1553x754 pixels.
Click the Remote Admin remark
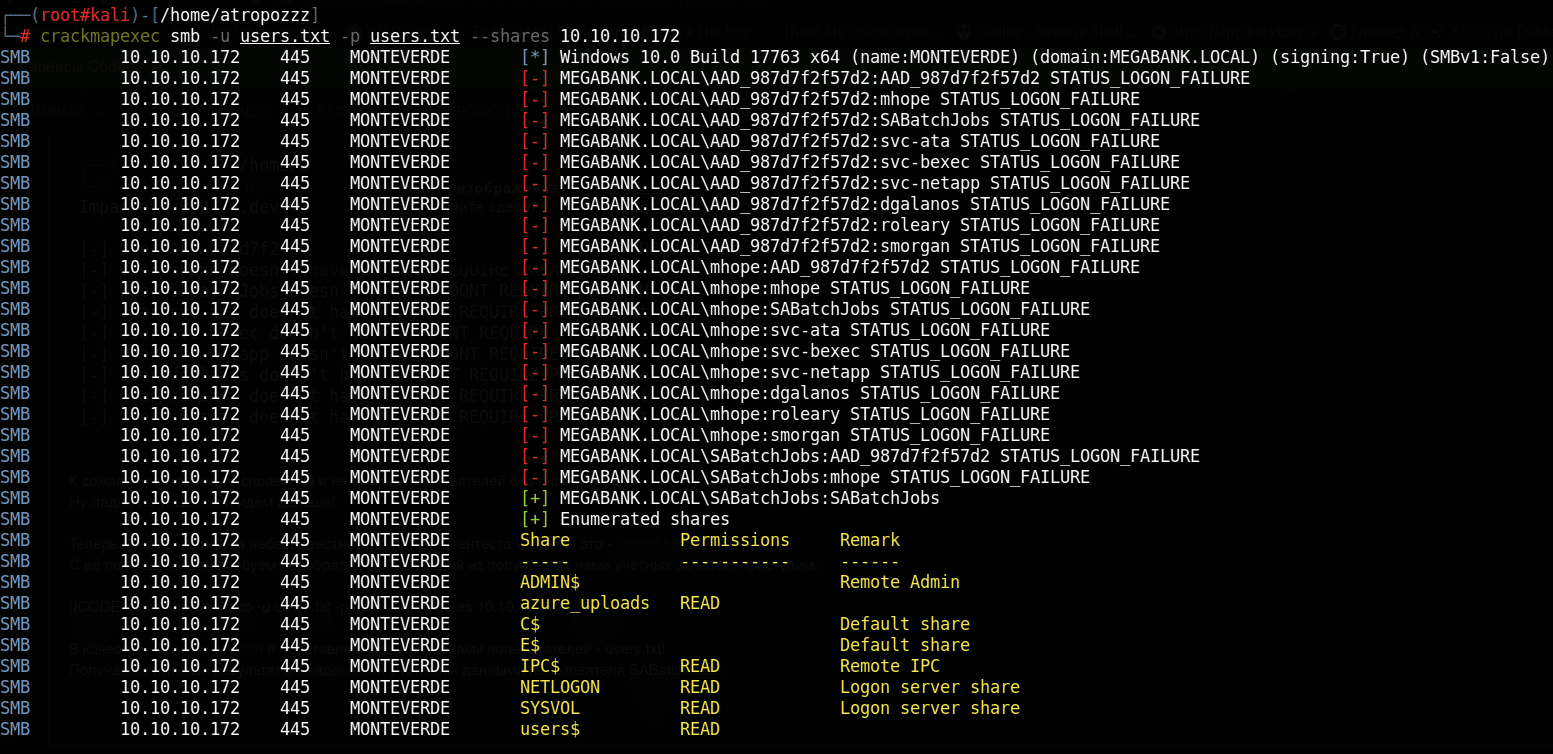tap(900, 582)
